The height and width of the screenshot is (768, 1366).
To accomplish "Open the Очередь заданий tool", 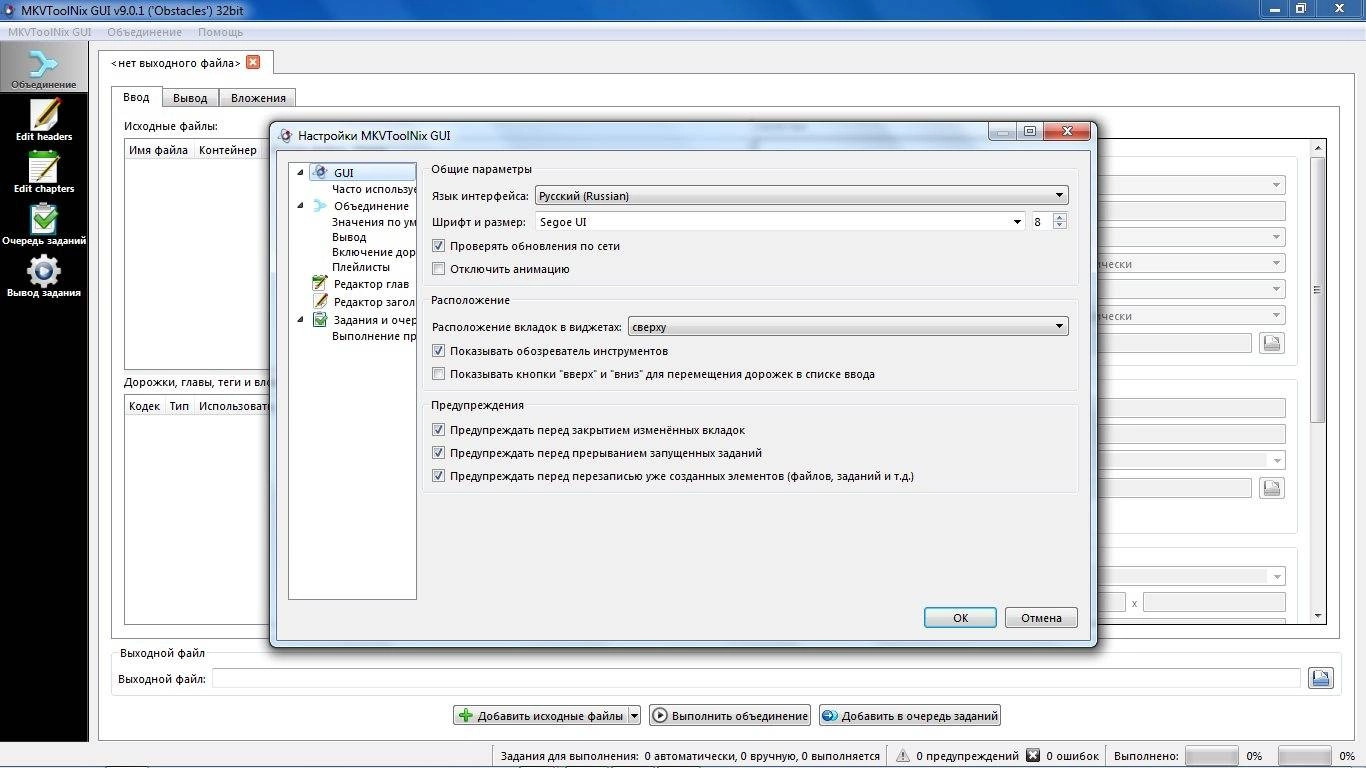I will point(44,224).
